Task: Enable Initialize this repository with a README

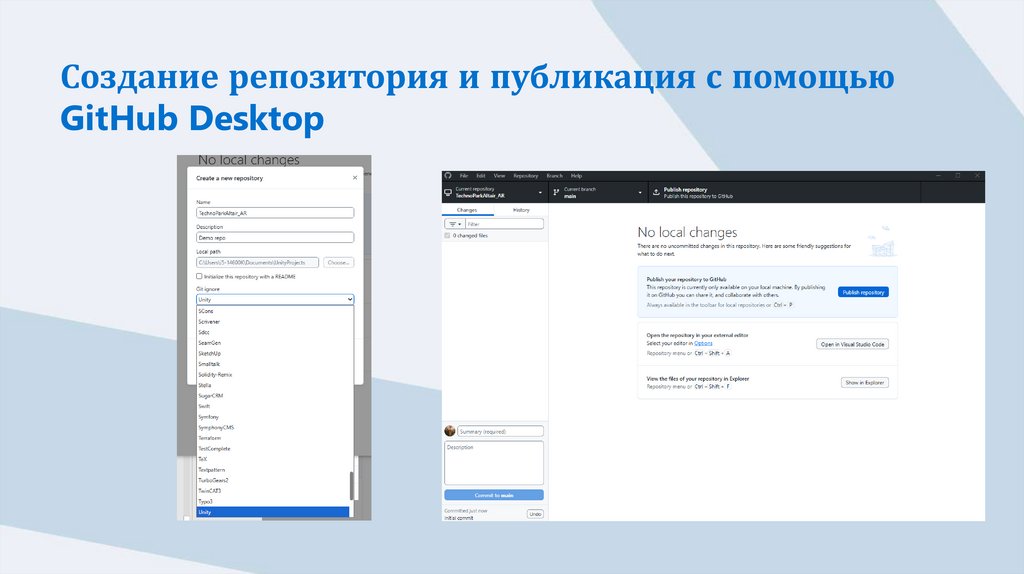Action: [x=199, y=276]
